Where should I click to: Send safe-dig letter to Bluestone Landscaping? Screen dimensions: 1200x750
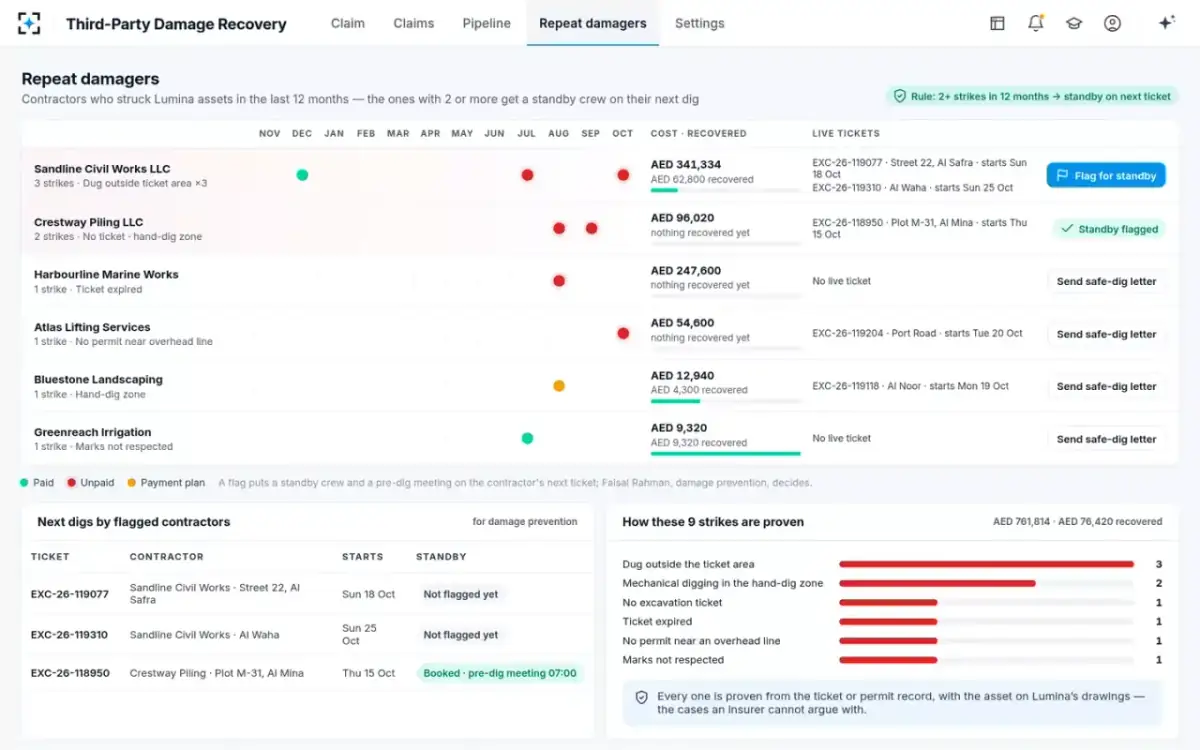click(x=1106, y=386)
